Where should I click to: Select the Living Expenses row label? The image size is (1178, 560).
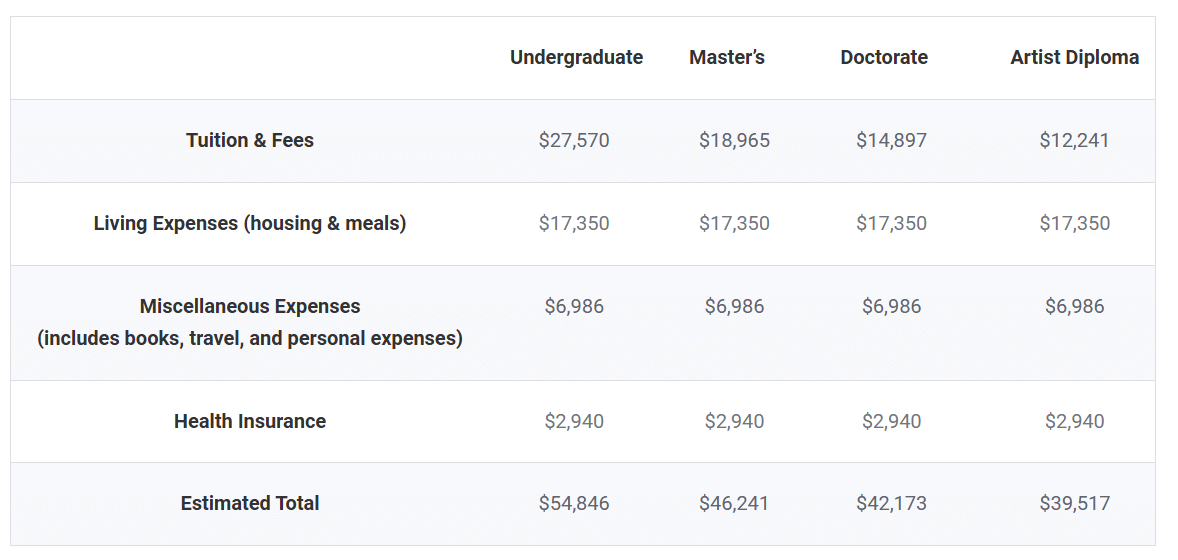click(x=250, y=223)
